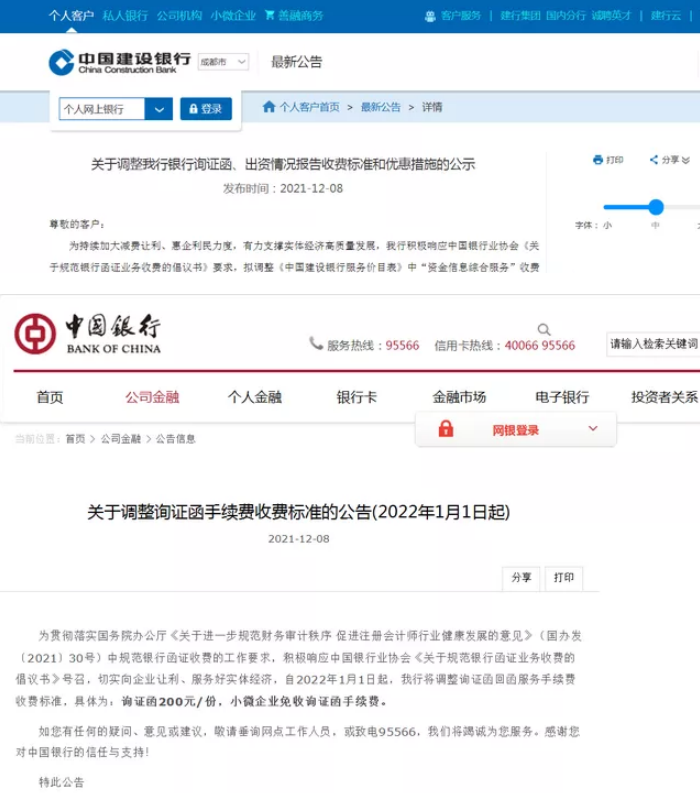The width and height of the screenshot is (700, 793).
Task: Expand the 网银登录 chevron
Action: click(x=593, y=429)
